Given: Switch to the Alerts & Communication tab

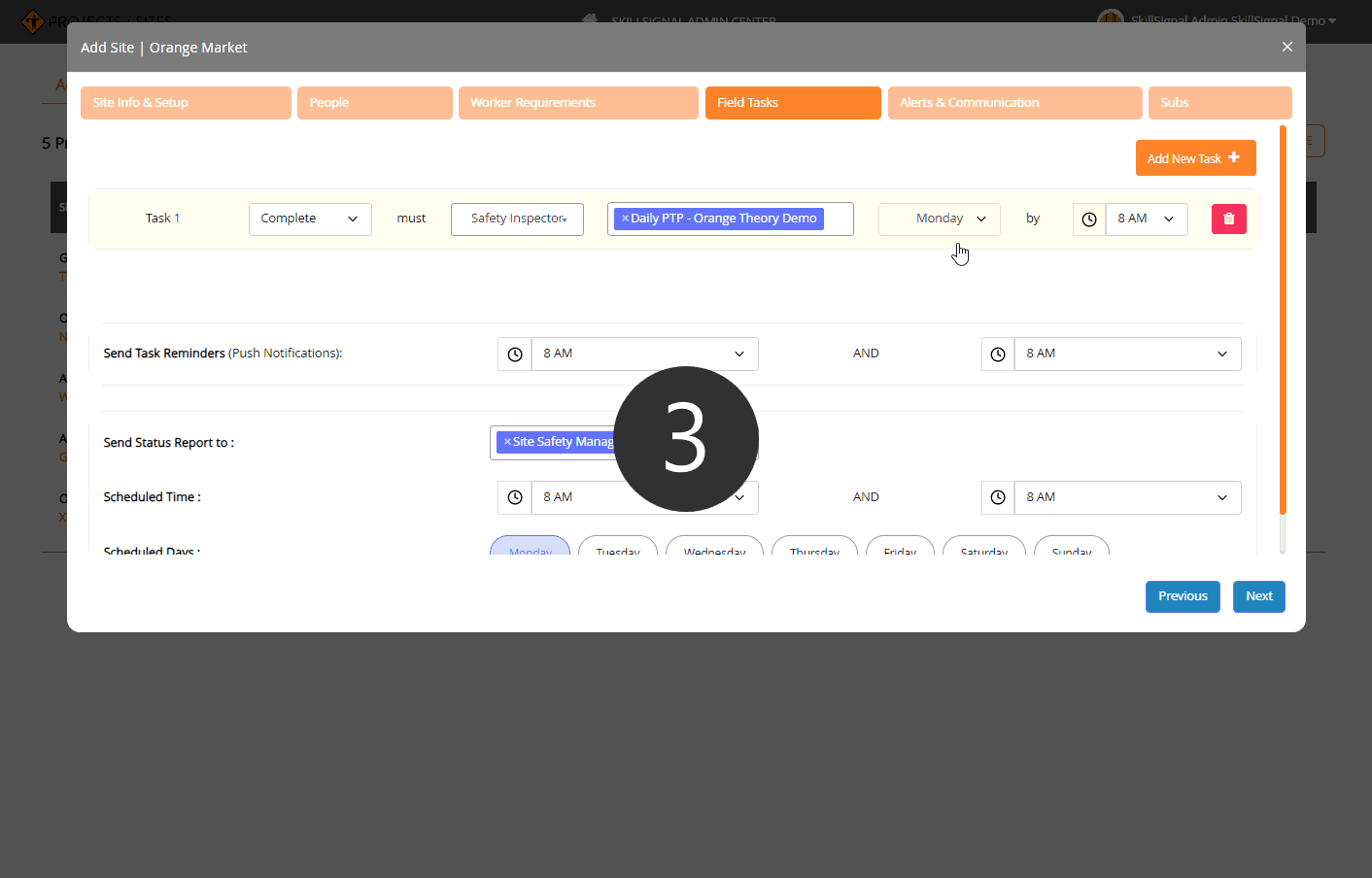Looking at the screenshot, I should [x=1014, y=102].
